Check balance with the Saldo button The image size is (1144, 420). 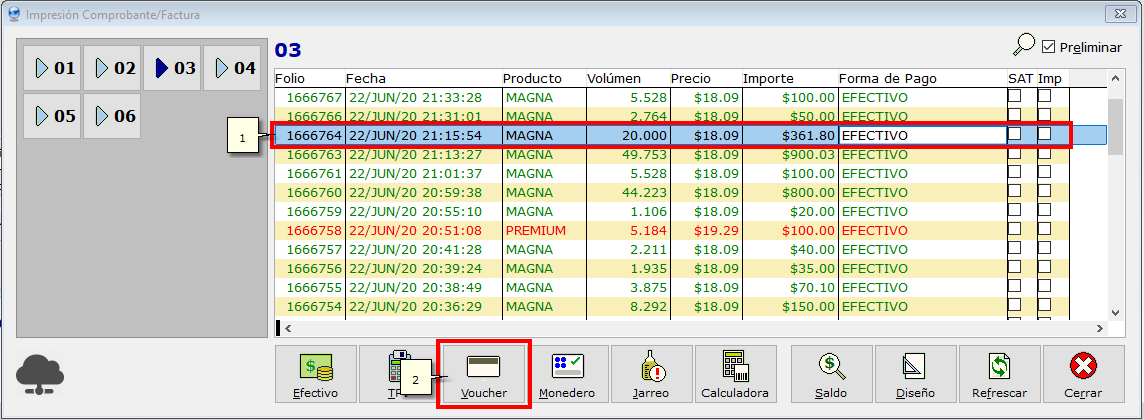832,376
